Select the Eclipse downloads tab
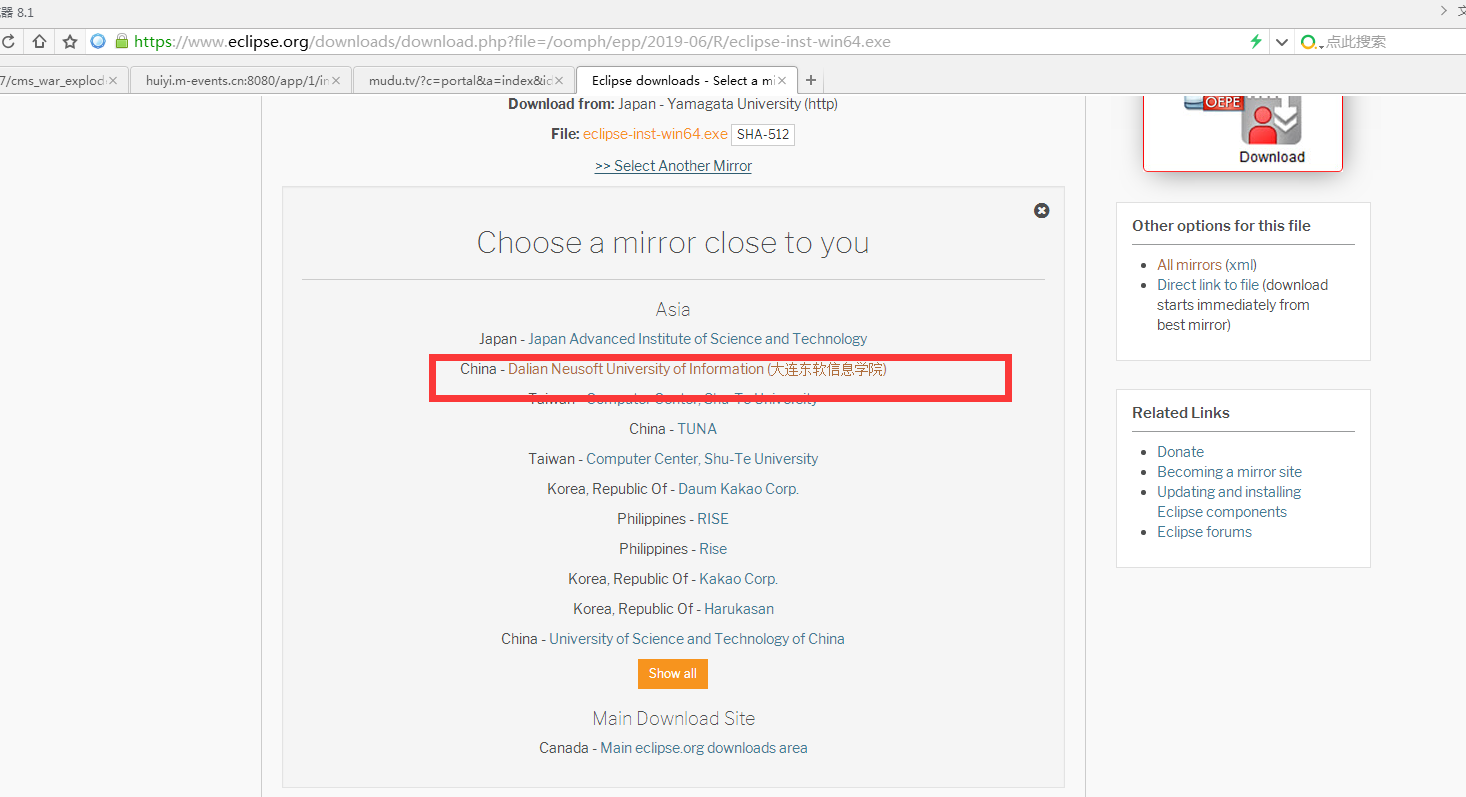The width and height of the screenshot is (1466, 797). (687, 80)
